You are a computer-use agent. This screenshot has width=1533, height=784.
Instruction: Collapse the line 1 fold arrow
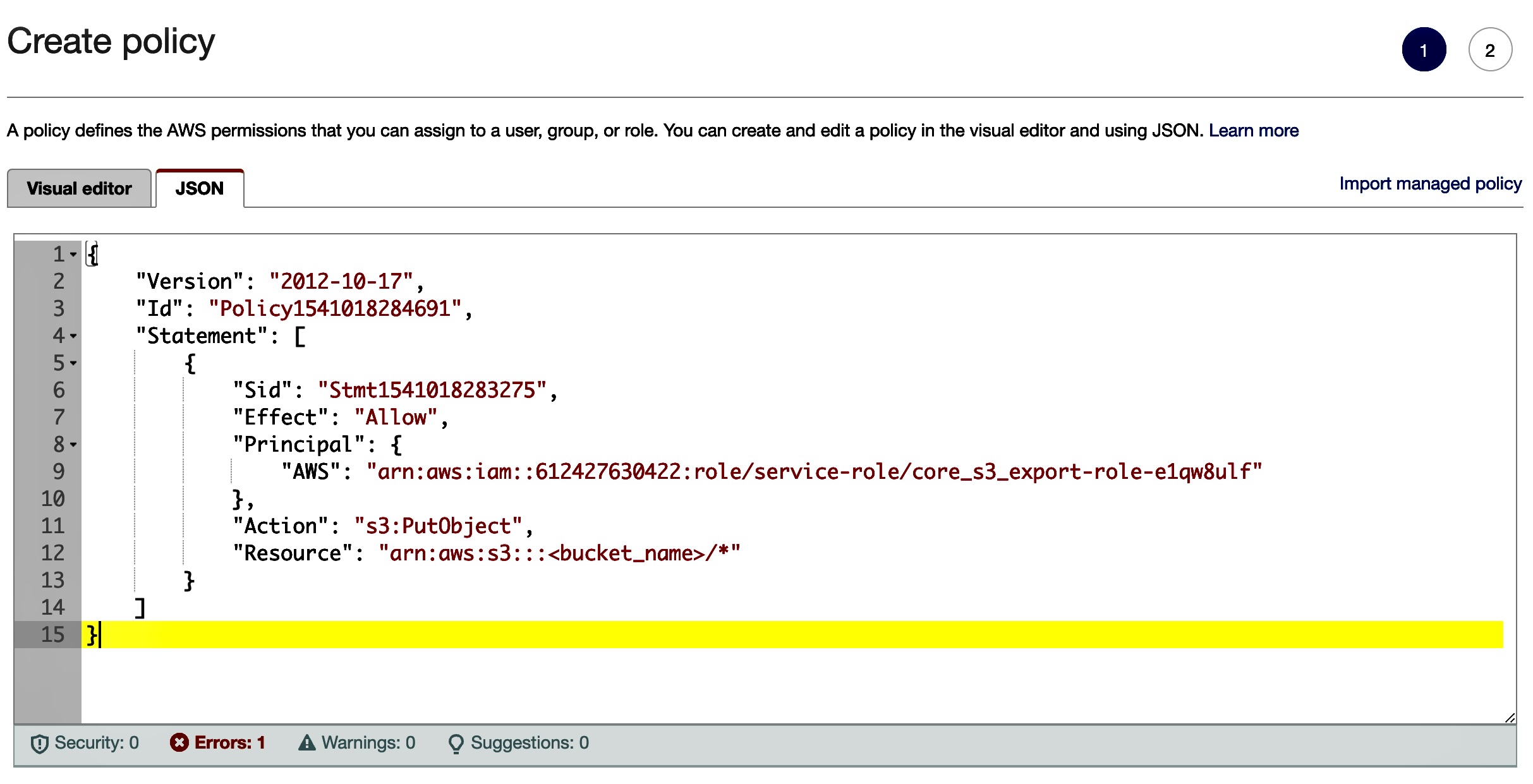click(74, 255)
